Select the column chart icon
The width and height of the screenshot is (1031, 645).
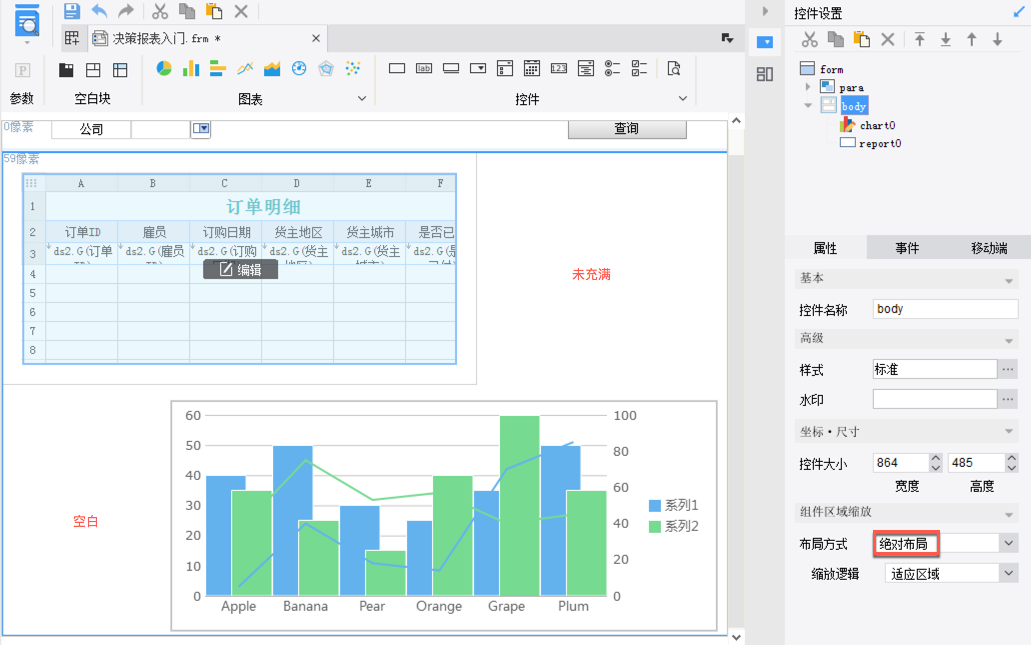tap(191, 69)
